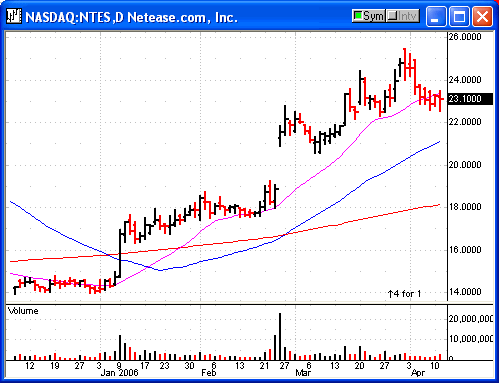Click the tallest volume bar near Feb 27

coord(280,337)
